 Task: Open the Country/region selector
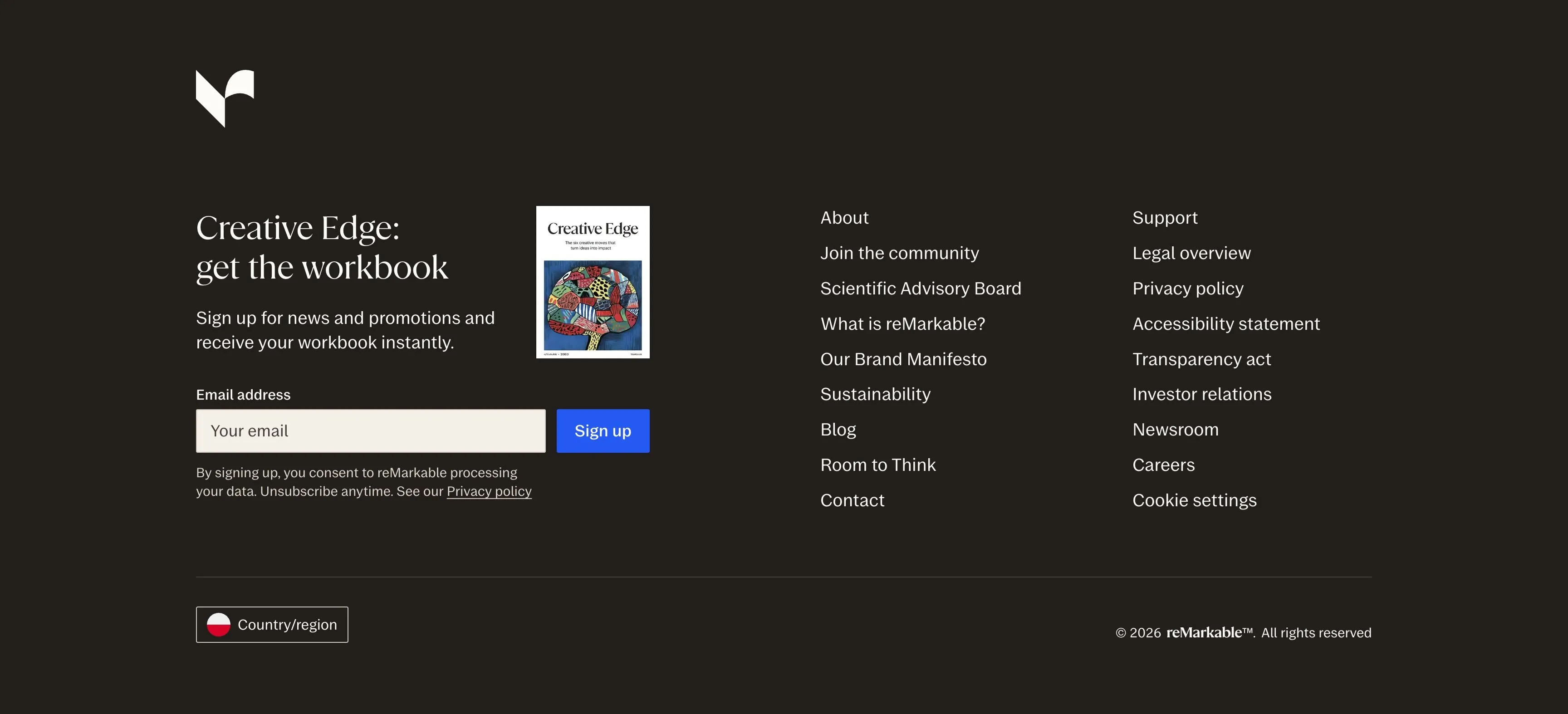click(x=272, y=625)
